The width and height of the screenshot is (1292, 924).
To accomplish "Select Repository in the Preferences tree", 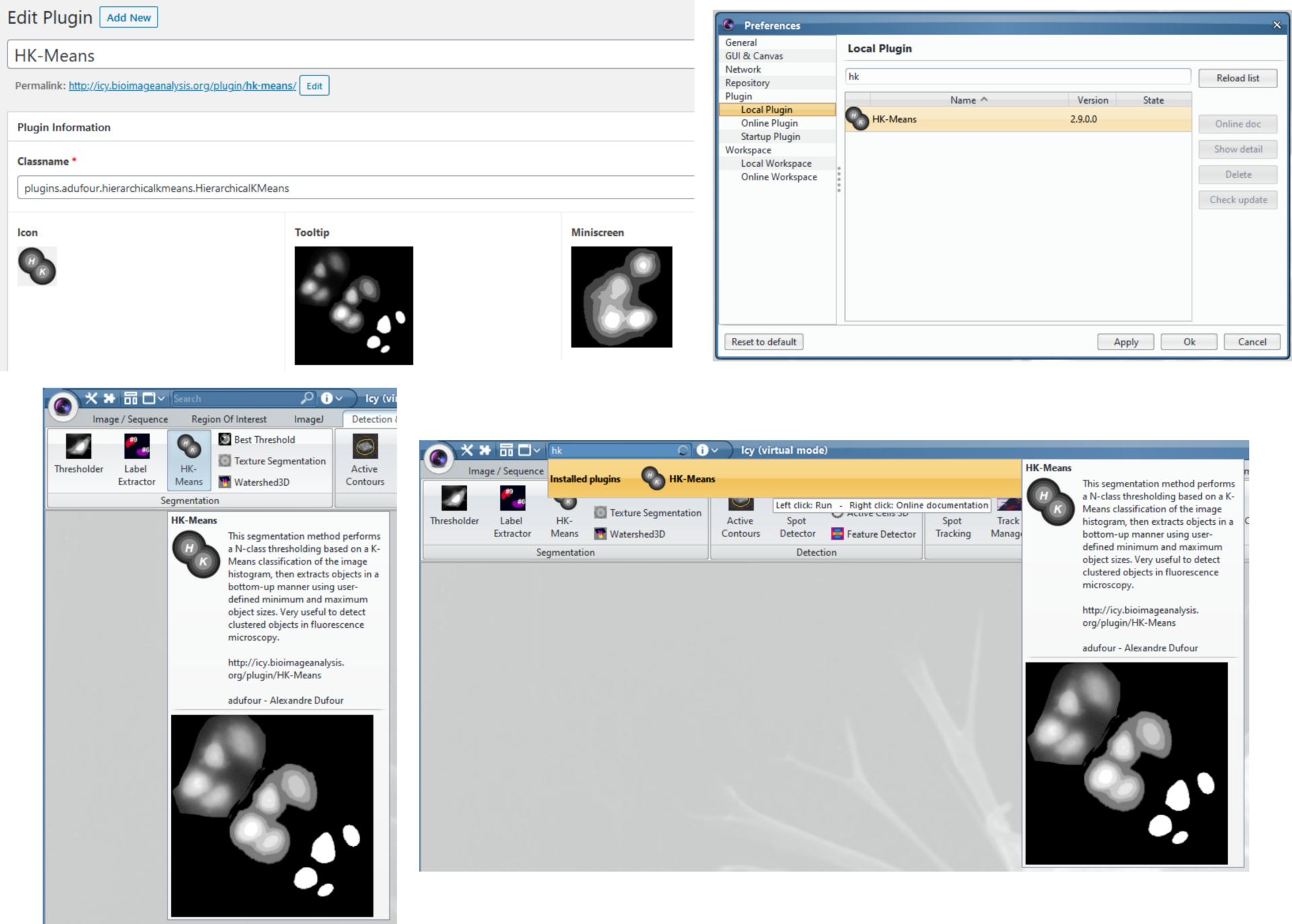I will [747, 83].
